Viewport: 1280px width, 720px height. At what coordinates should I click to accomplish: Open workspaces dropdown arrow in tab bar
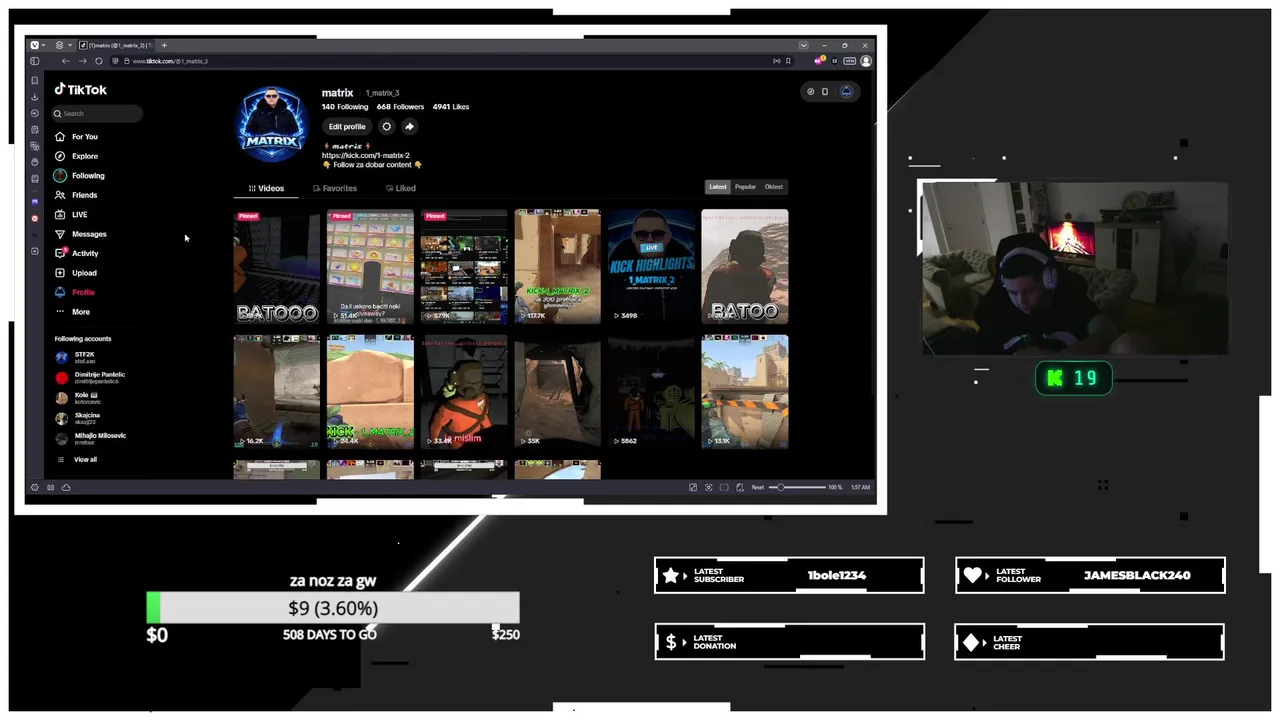tap(70, 45)
